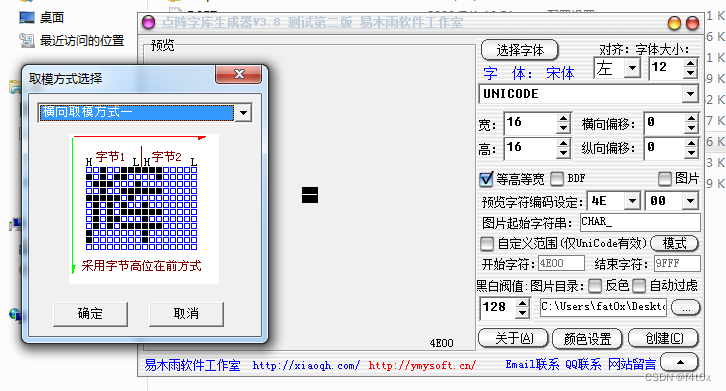Viewport: 726px width, 391px height.
Task: Enable the 自动过虑 checkbox
Action: [x=639, y=286]
